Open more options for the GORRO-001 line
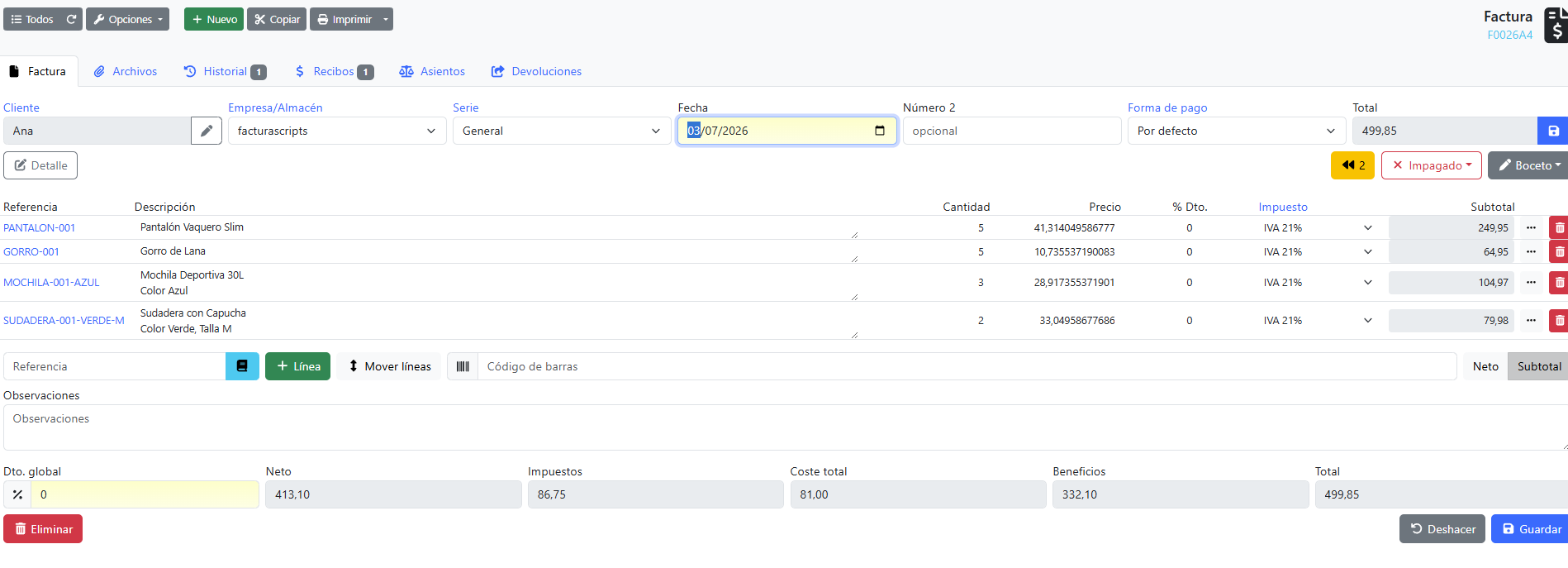The width and height of the screenshot is (1568, 568). point(1531,251)
